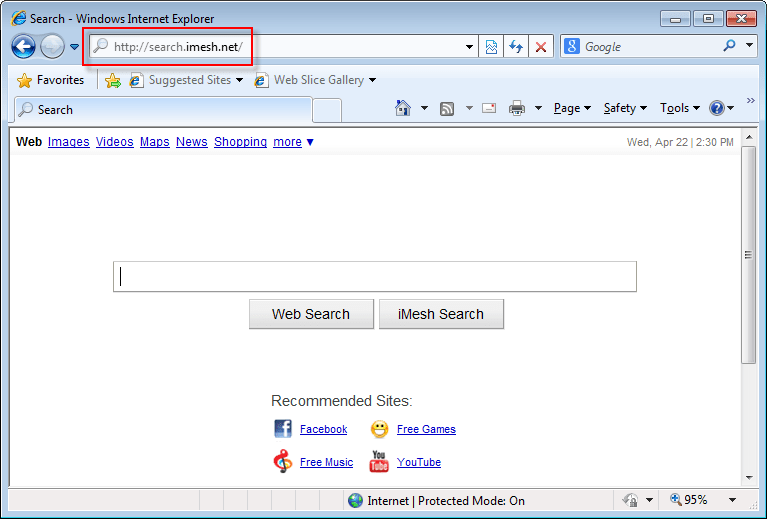Open the Videos link

(114, 142)
